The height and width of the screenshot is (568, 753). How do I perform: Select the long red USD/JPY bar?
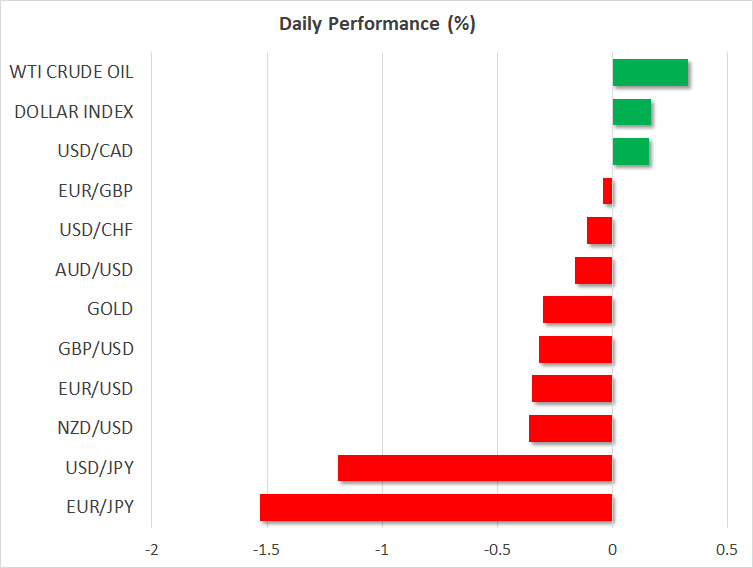475,468
